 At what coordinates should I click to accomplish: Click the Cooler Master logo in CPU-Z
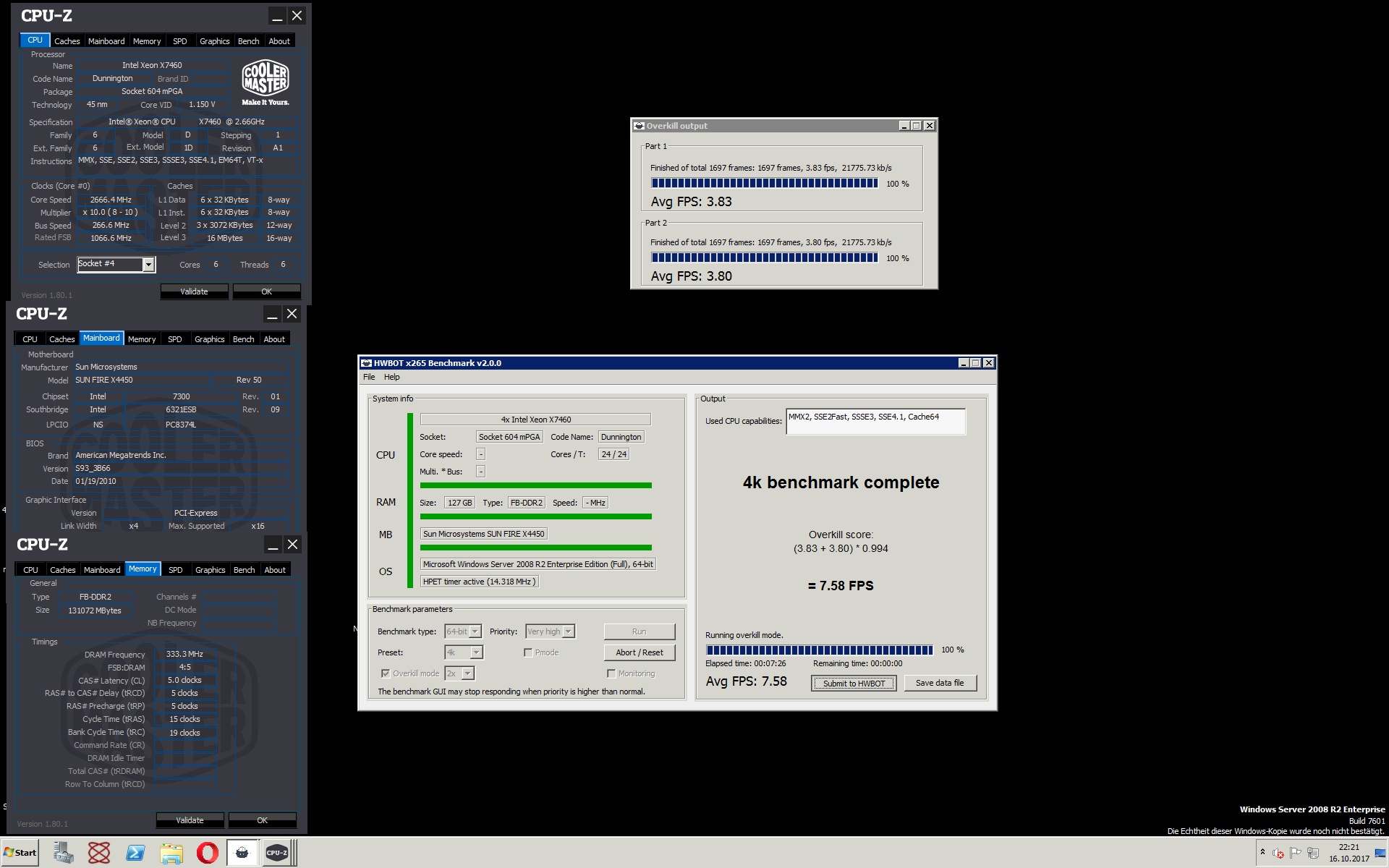click(266, 82)
